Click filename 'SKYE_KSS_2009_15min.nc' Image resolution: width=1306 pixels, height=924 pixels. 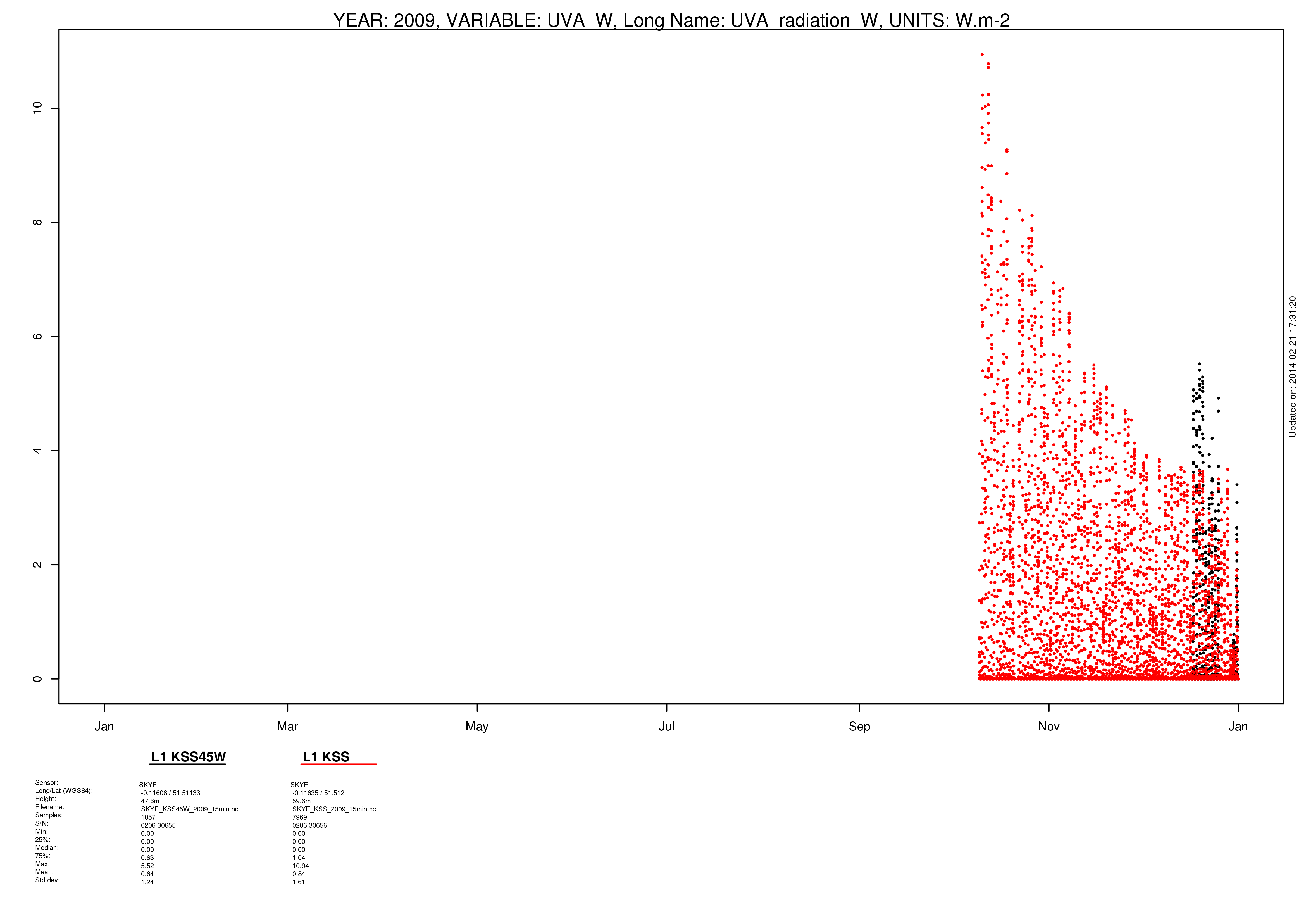point(334,809)
